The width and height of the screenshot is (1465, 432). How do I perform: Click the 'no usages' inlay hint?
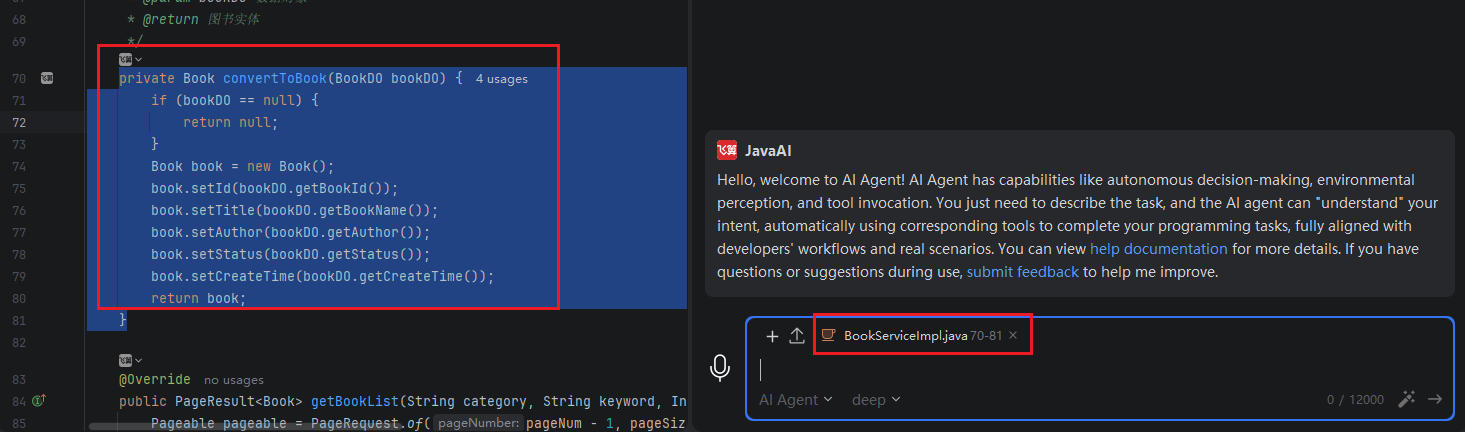234,380
